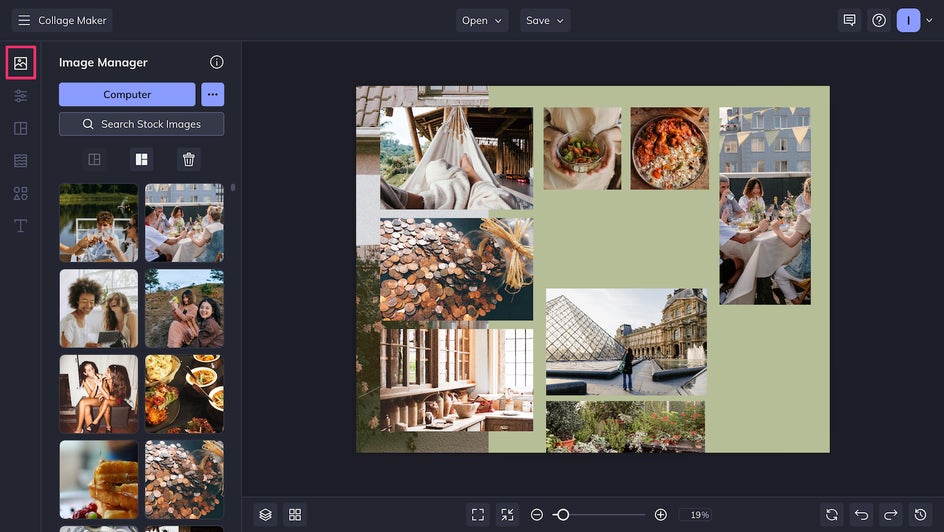Screen dimensions: 944x532
Task: Select the coins photo on canvas
Action: click(456, 269)
